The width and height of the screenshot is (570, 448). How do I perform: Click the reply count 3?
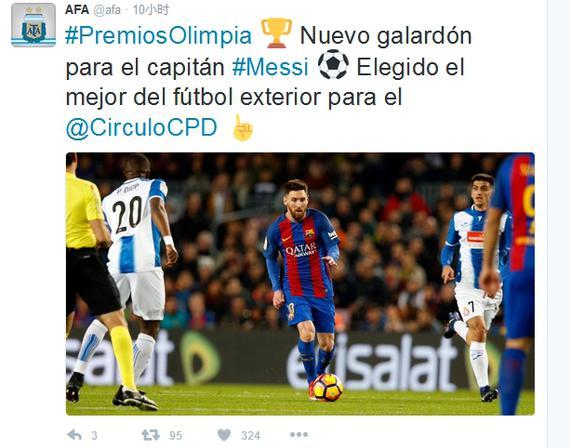tap(94, 435)
